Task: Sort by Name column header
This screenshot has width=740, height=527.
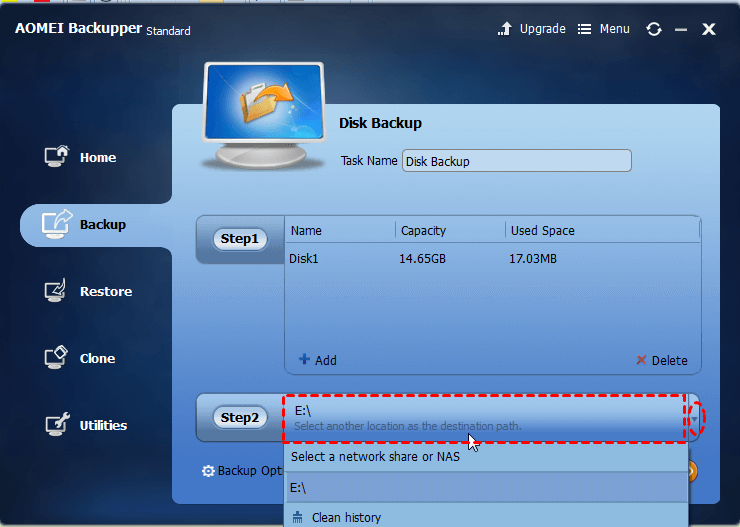Action: (306, 231)
